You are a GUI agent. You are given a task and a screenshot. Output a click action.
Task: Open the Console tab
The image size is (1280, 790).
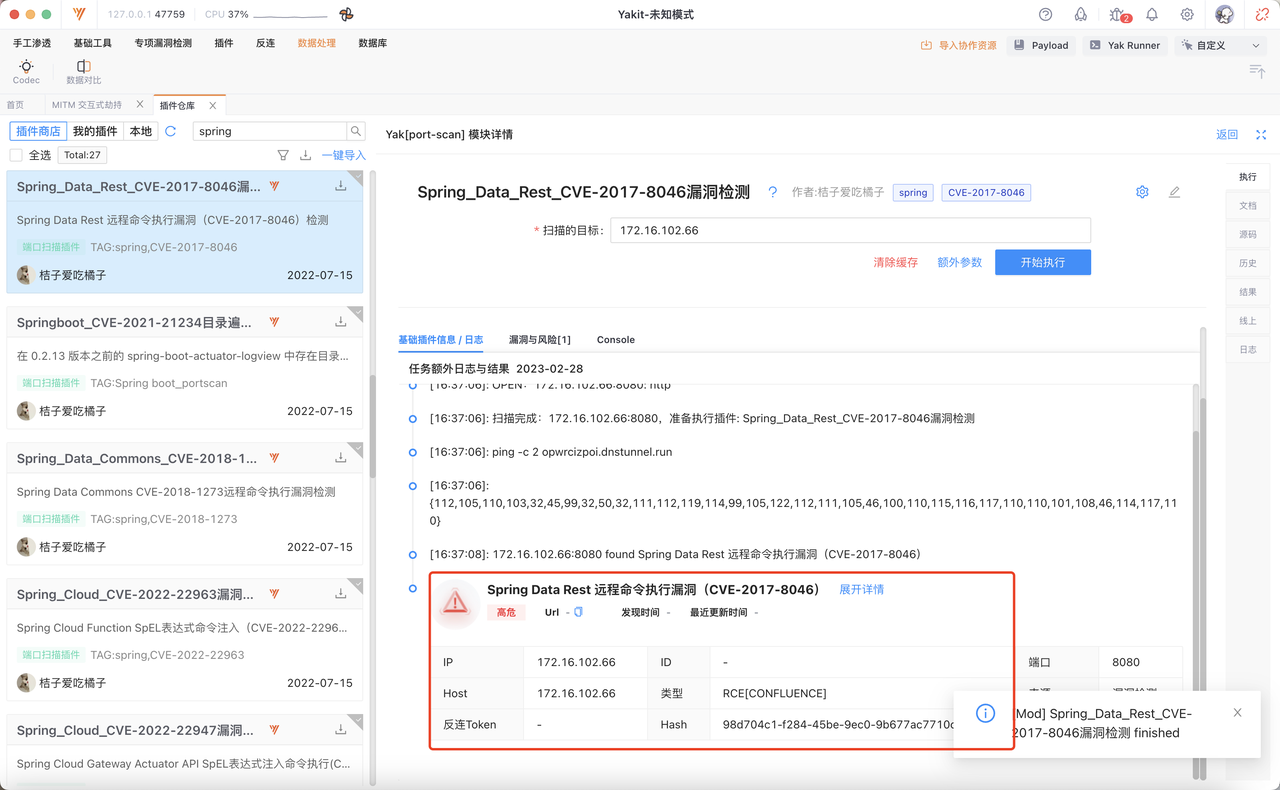(615, 340)
